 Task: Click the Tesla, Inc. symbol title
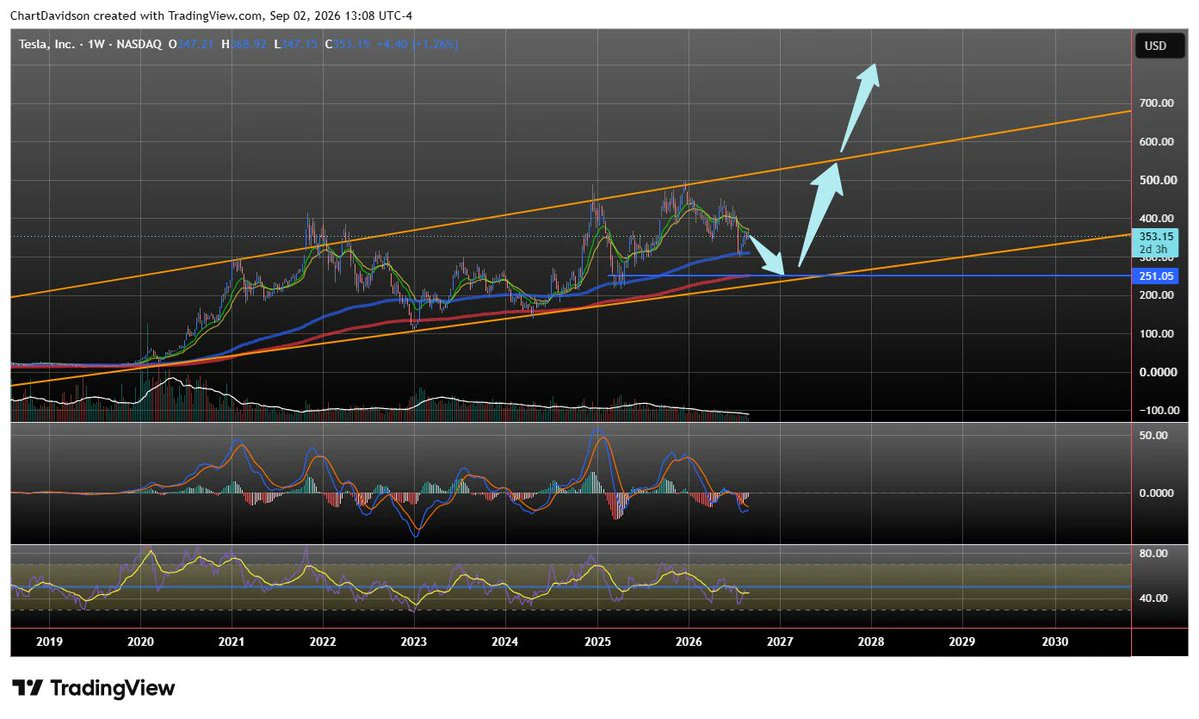(47, 44)
